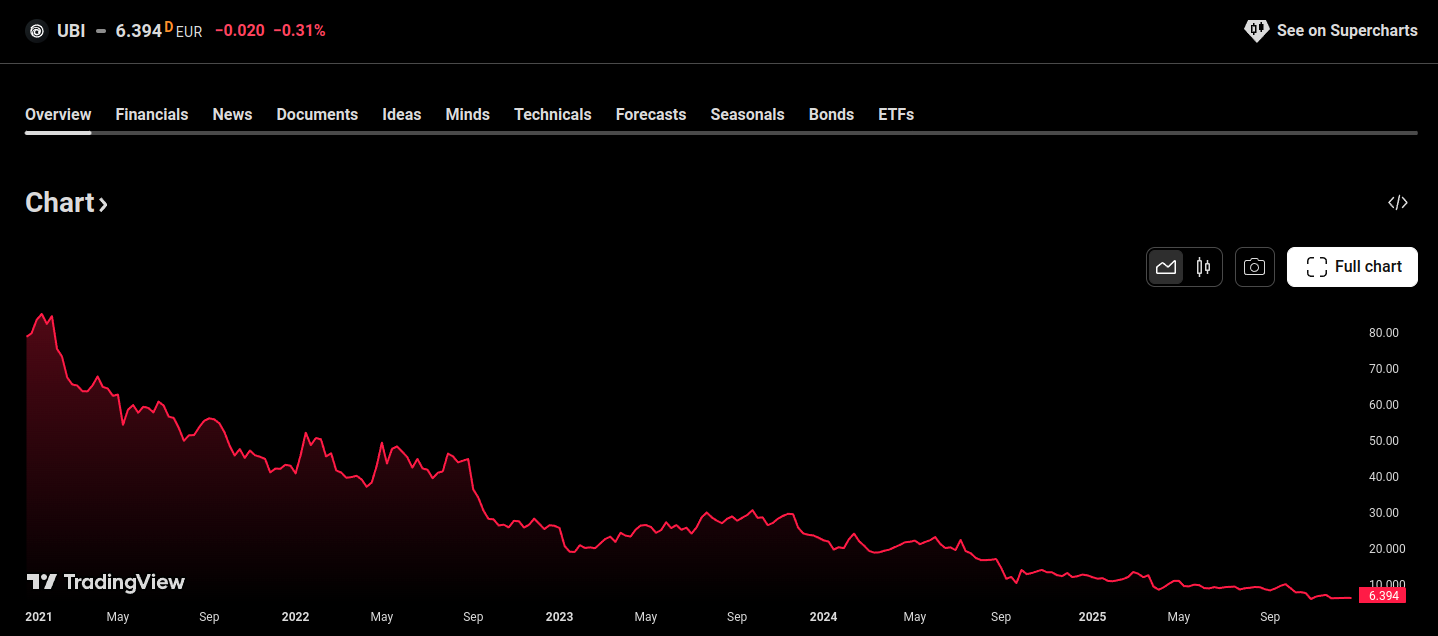Viewport: 1438px width, 636px height.
Task: Click the 2025 label on time axis
Action: (1092, 617)
